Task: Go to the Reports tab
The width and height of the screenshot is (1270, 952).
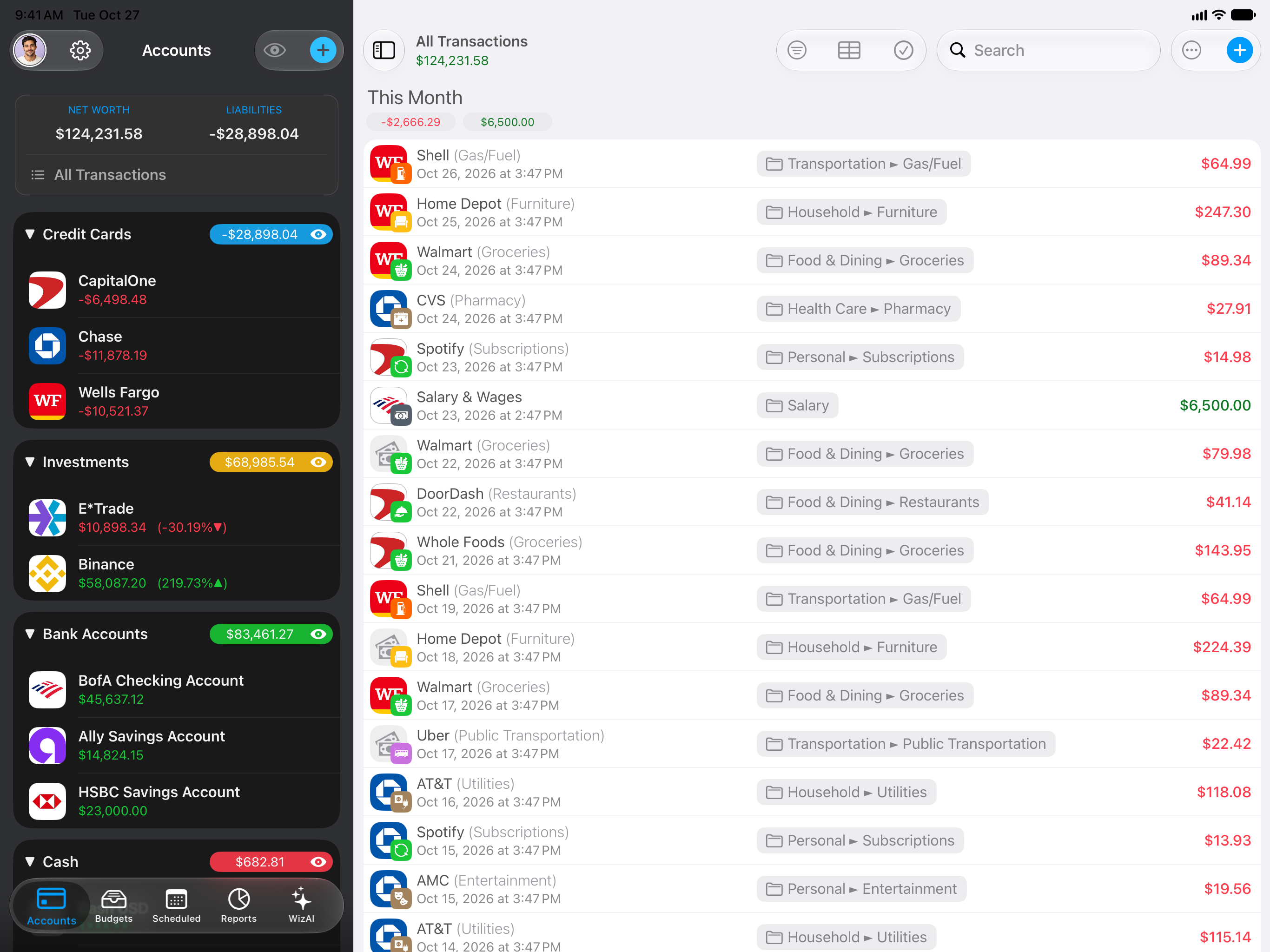Action: (239, 906)
